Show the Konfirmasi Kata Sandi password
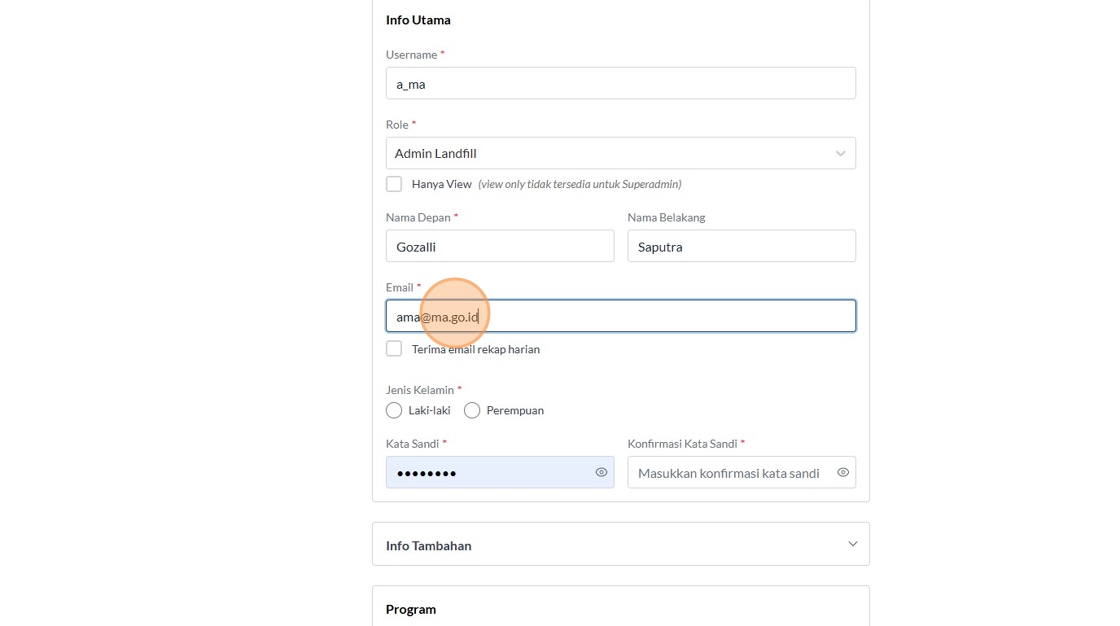Viewport: 1120px width, 626px height. (843, 472)
